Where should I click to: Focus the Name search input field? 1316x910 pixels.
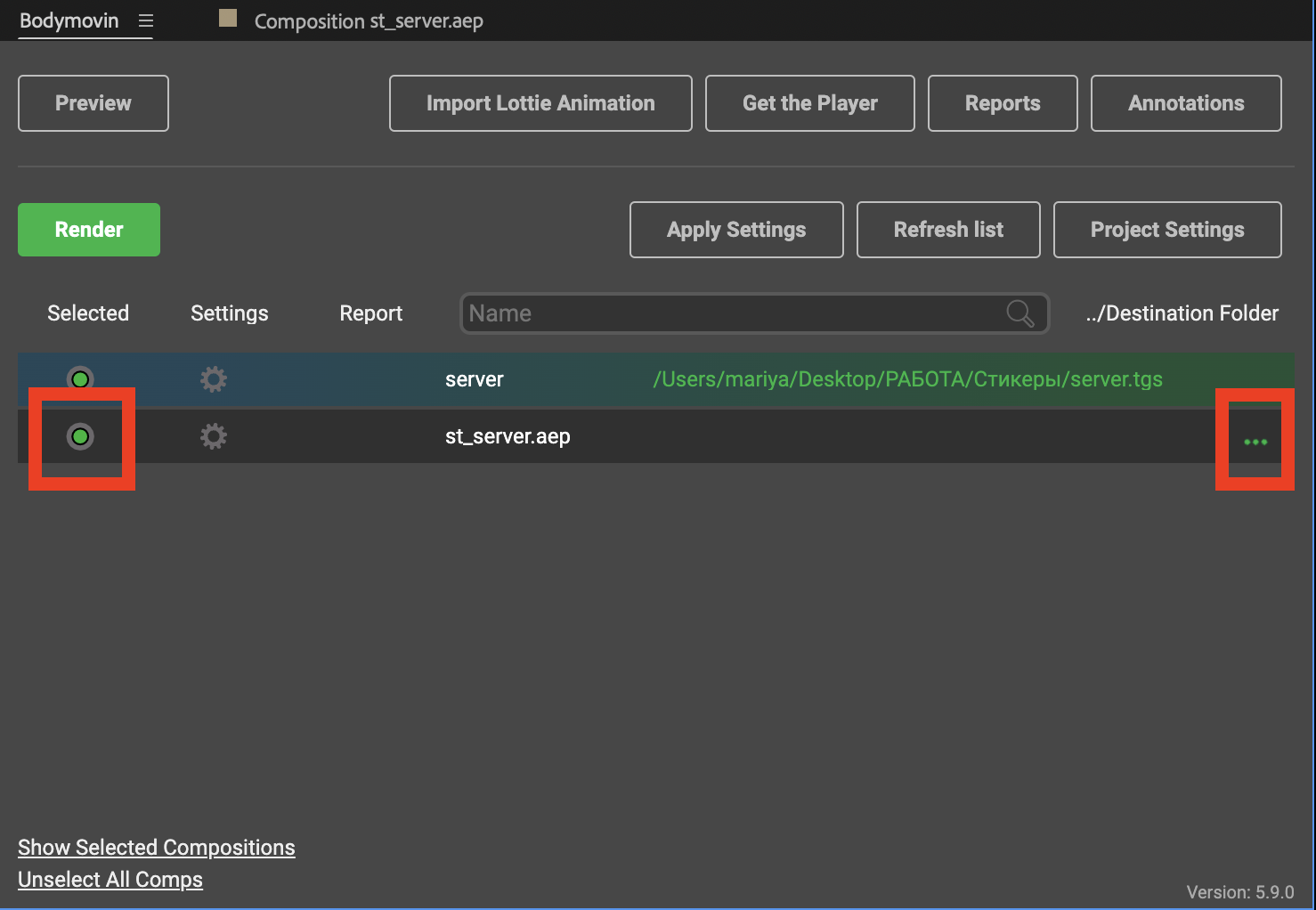pyautogui.click(x=730, y=313)
